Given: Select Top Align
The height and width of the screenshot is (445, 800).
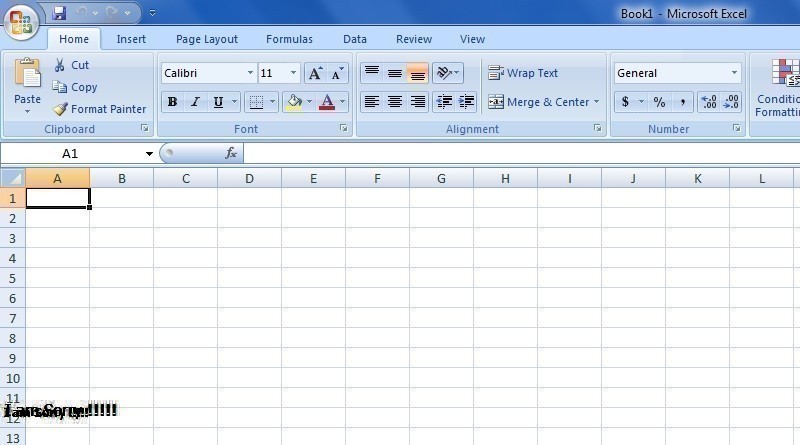Looking at the screenshot, I should (372, 73).
